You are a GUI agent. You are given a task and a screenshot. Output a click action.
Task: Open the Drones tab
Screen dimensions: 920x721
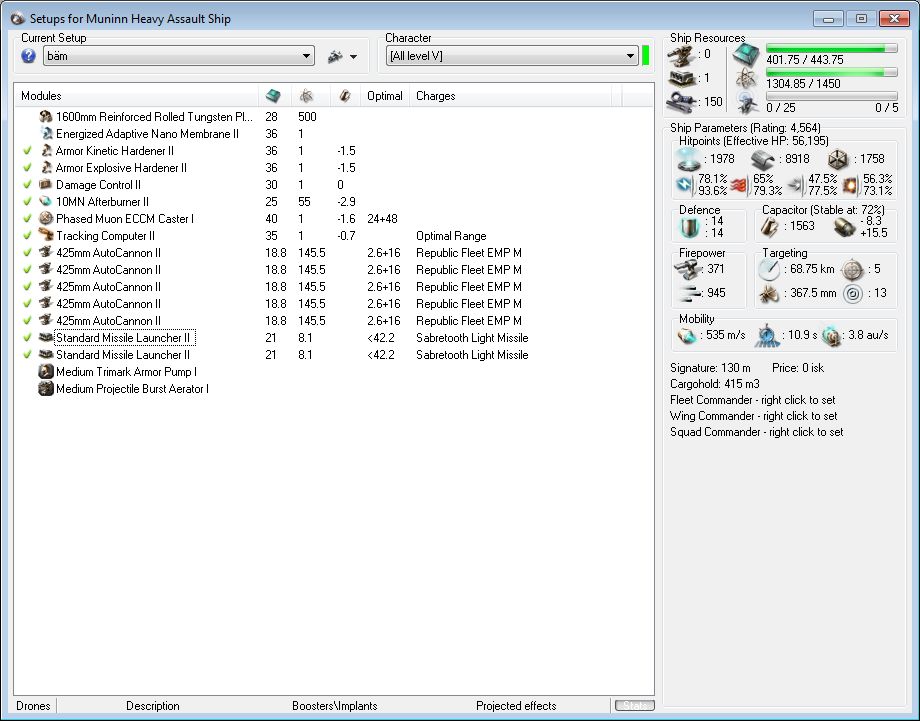pos(33,706)
